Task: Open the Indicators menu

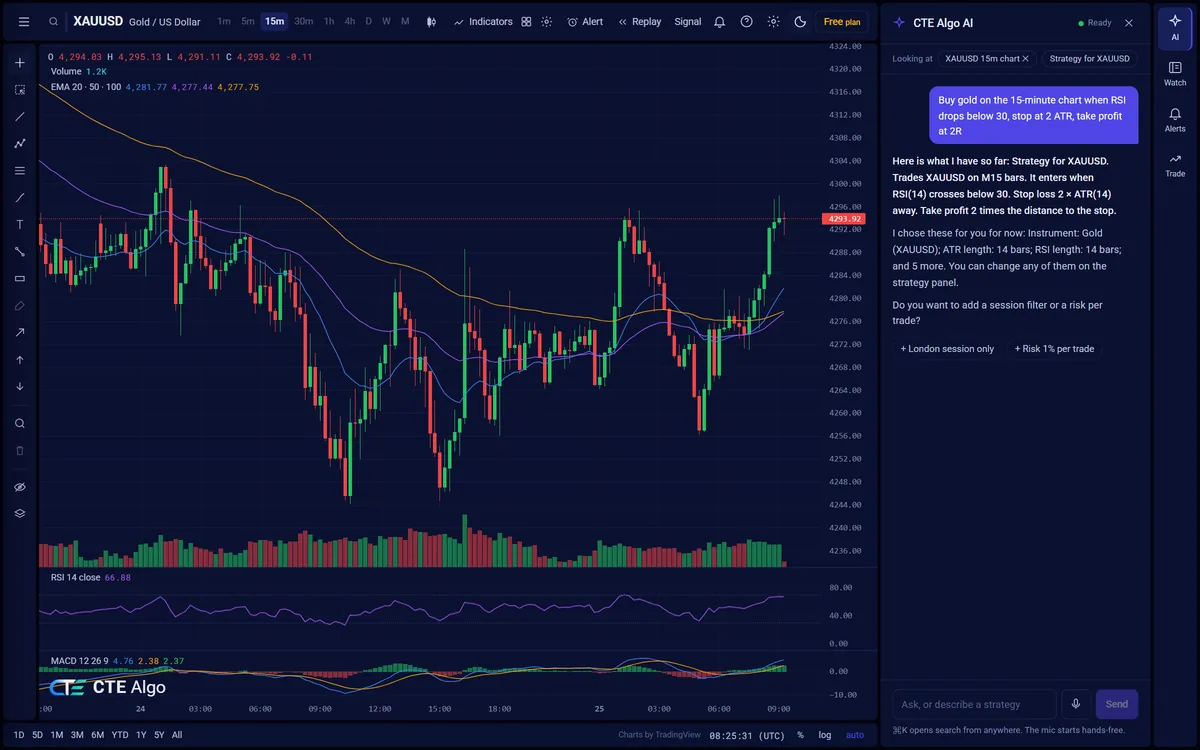Action: [x=483, y=21]
